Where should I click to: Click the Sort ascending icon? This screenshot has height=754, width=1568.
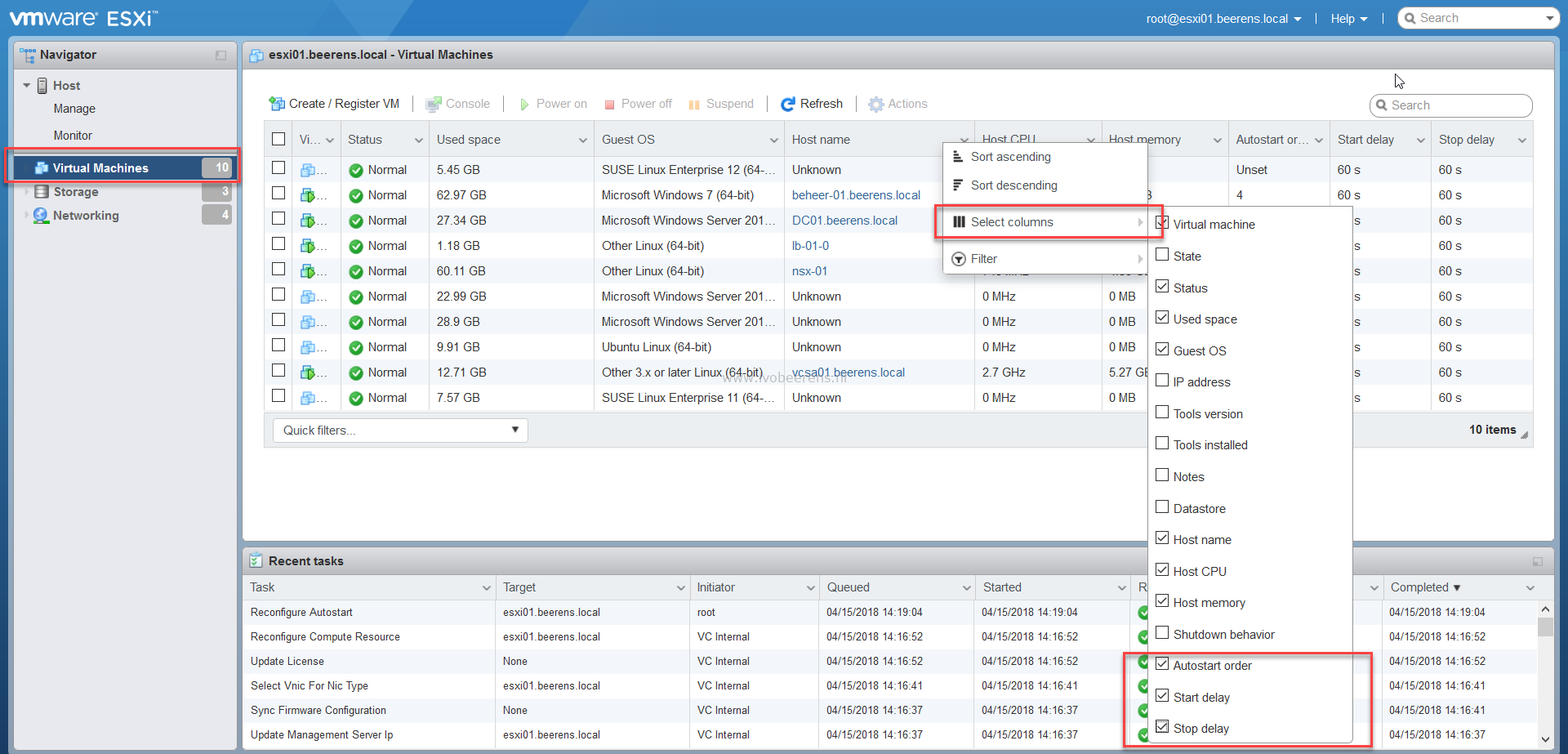[x=959, y=157]
